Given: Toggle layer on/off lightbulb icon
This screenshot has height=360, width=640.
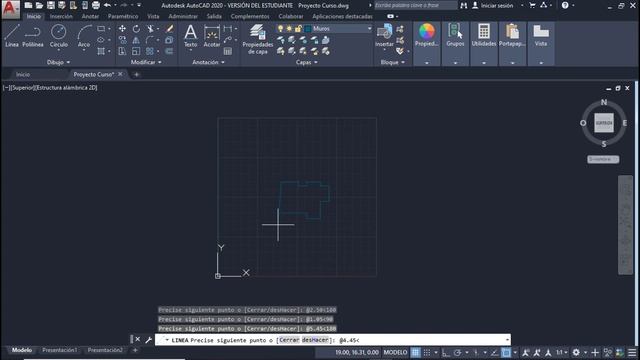Looking at the screenshot, I should click(280, 29).
